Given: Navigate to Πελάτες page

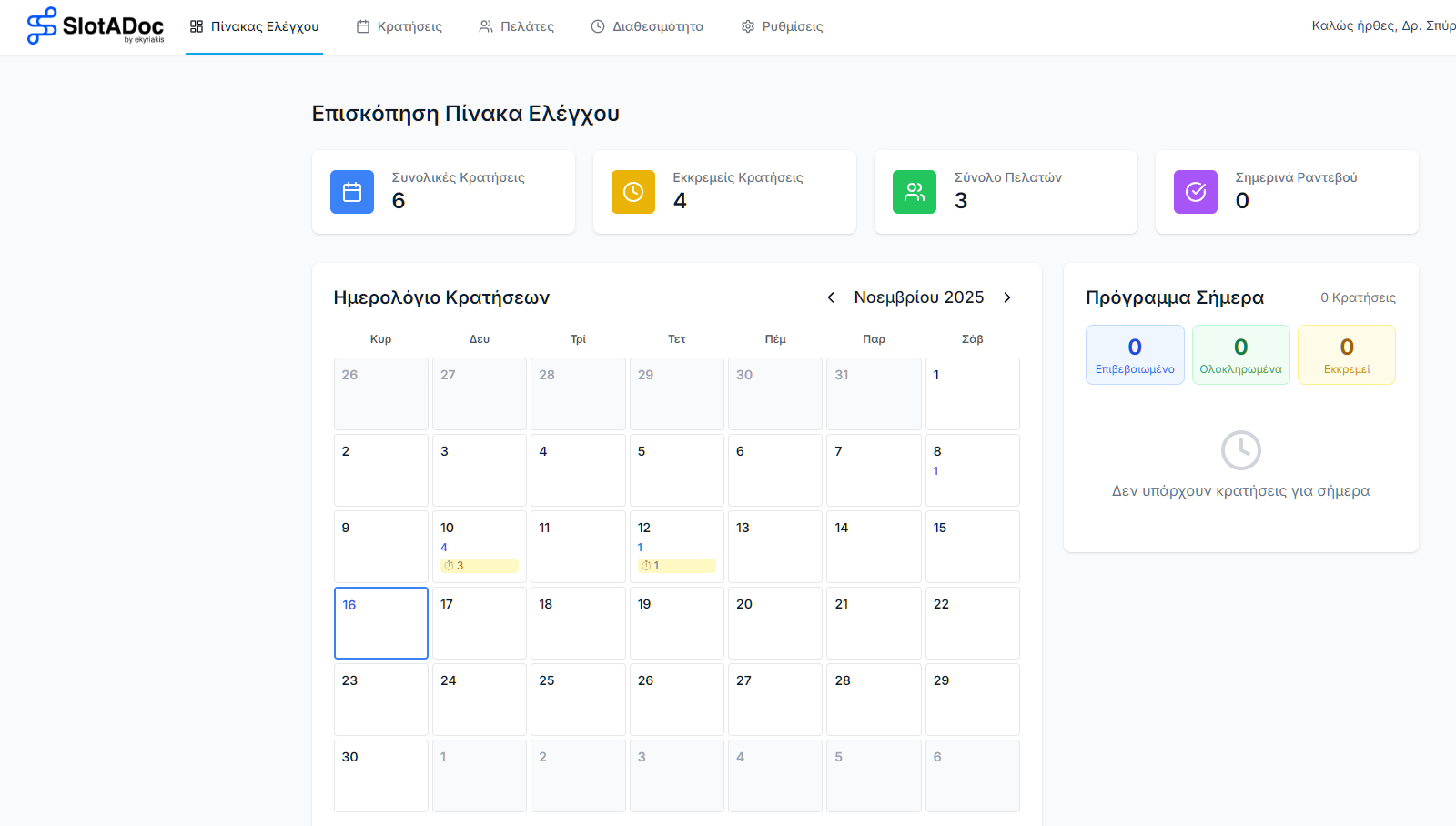Looking at the screenshot, I should 517,26.
